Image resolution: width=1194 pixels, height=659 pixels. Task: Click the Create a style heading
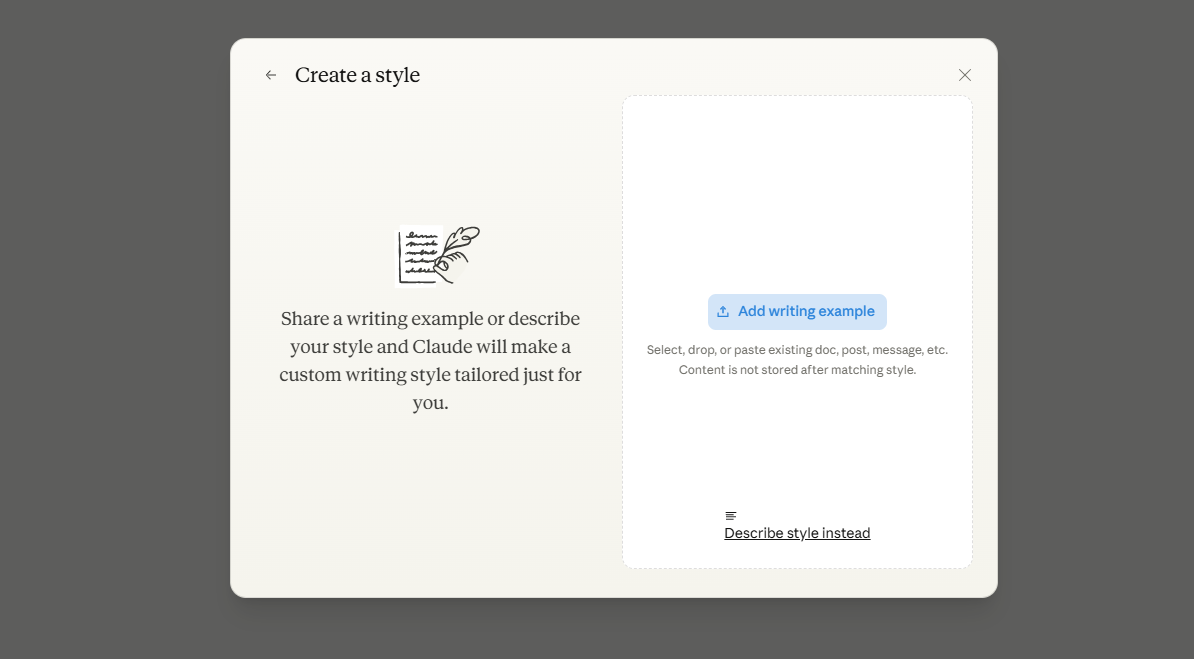pyautogui.click(x=357, y=75)
